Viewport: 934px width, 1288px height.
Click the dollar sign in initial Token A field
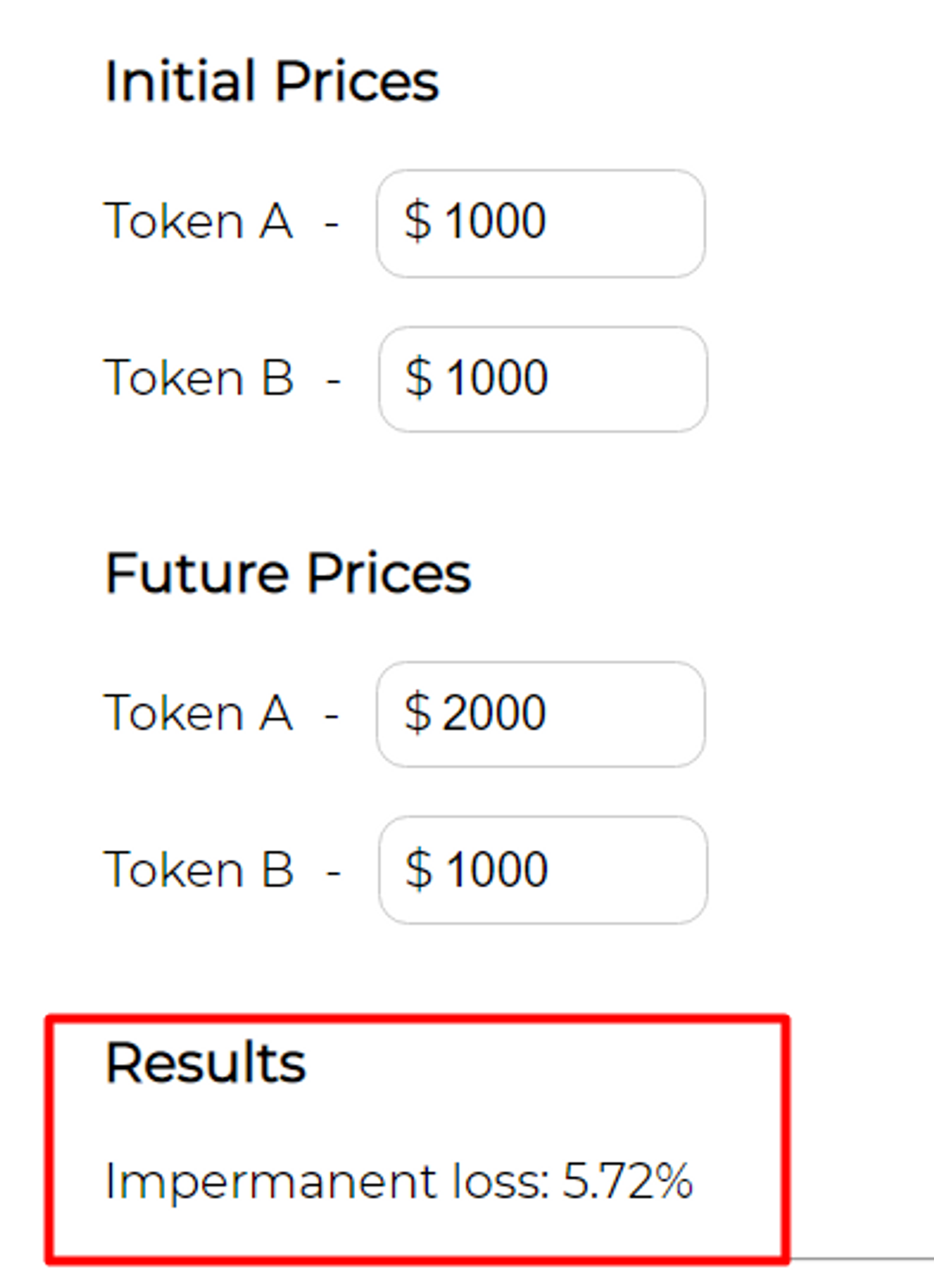pos(418,221)
